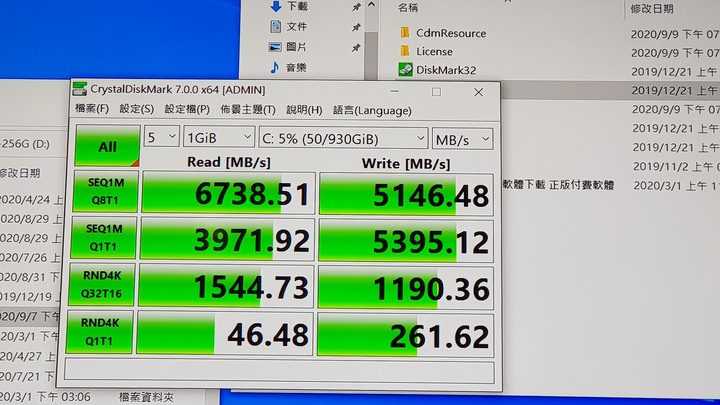Open the 佈景主題(T) menu
720x405 pixels.
tap(248, 110)
